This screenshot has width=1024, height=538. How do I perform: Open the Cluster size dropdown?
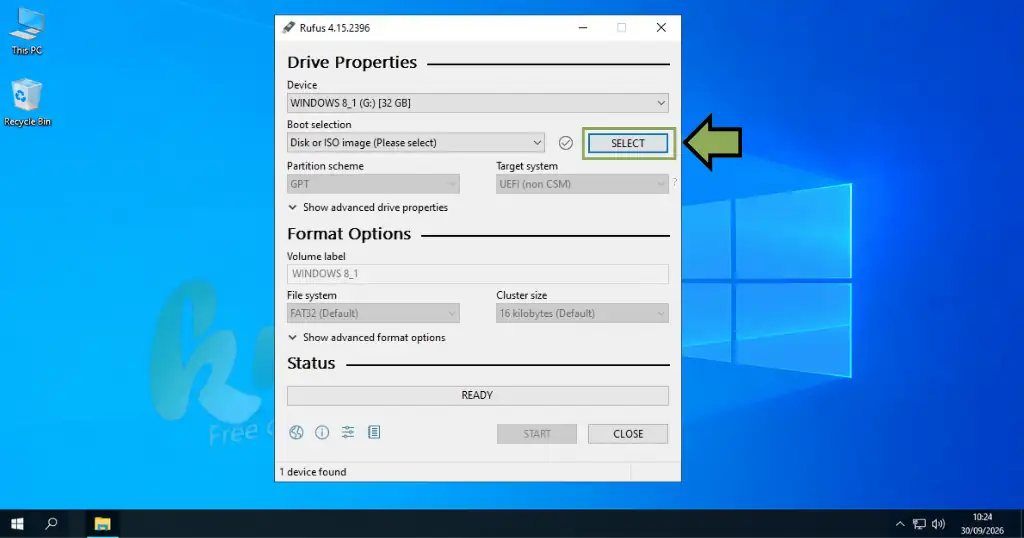coord(582,313)
